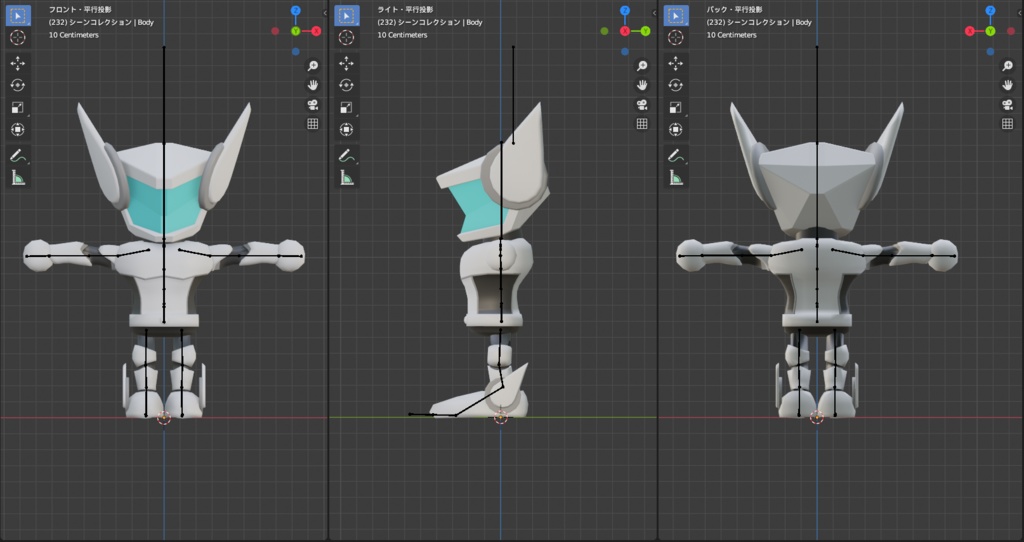Expand the sidebar arrow of the Back viewport
This screenshot has width=1024, height=542.
[1021, 13]
